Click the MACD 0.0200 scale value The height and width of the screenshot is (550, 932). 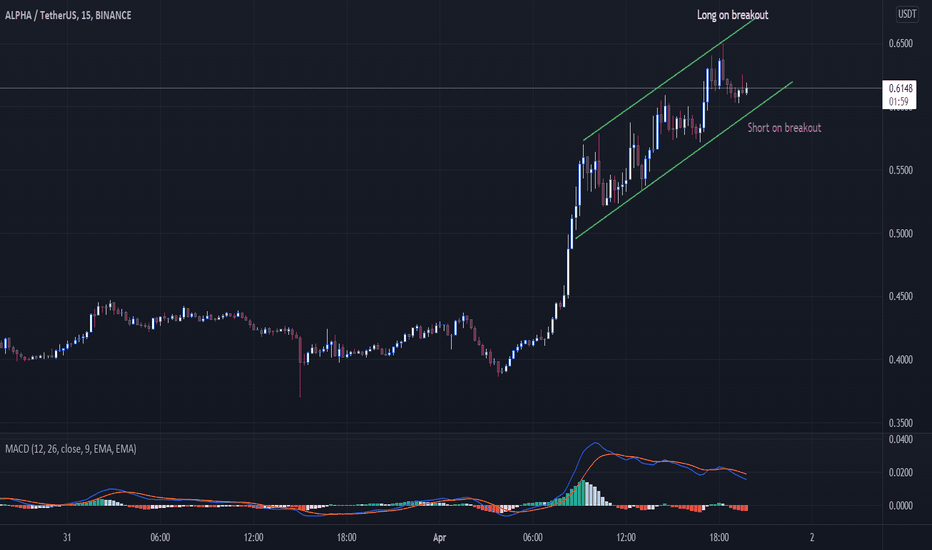tap(900, 473)
